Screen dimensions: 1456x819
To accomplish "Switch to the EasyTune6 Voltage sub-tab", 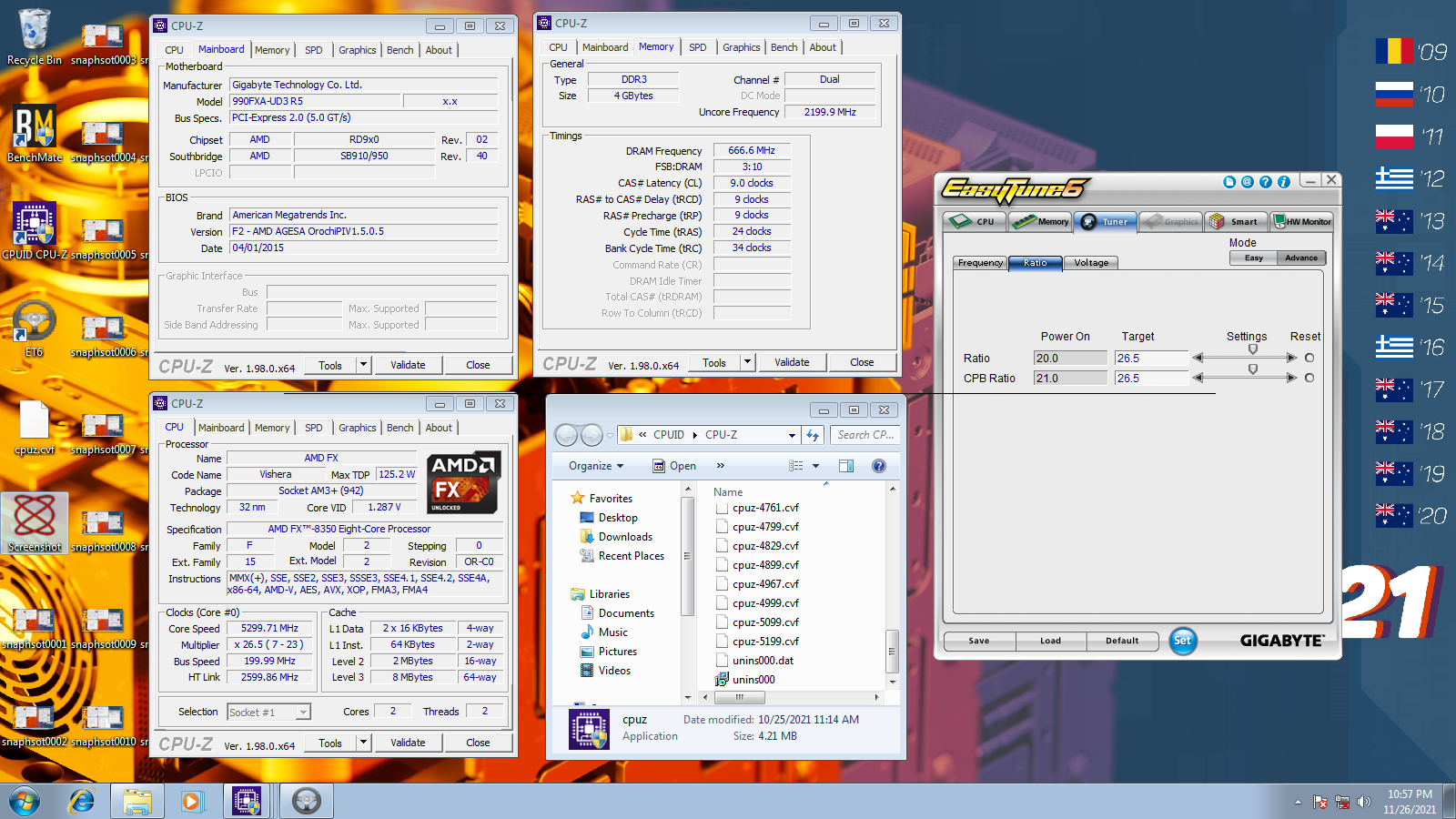I will pos(1091,263).
